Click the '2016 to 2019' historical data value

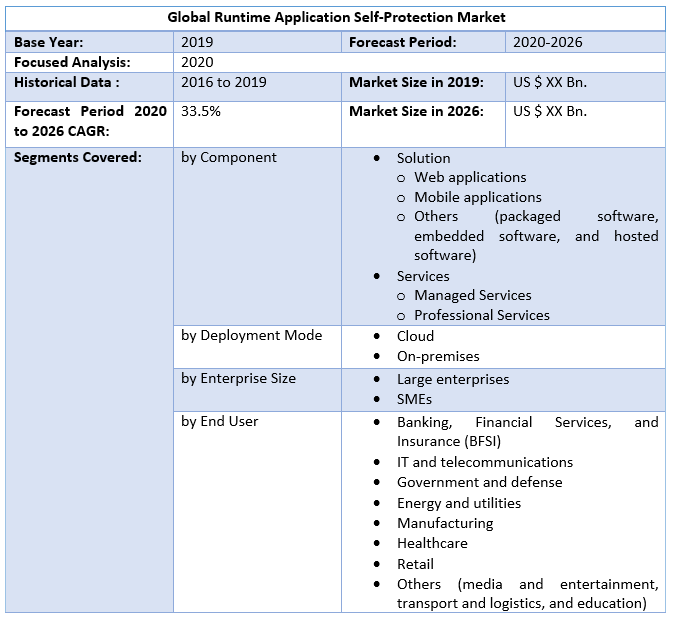pos(224,82)
